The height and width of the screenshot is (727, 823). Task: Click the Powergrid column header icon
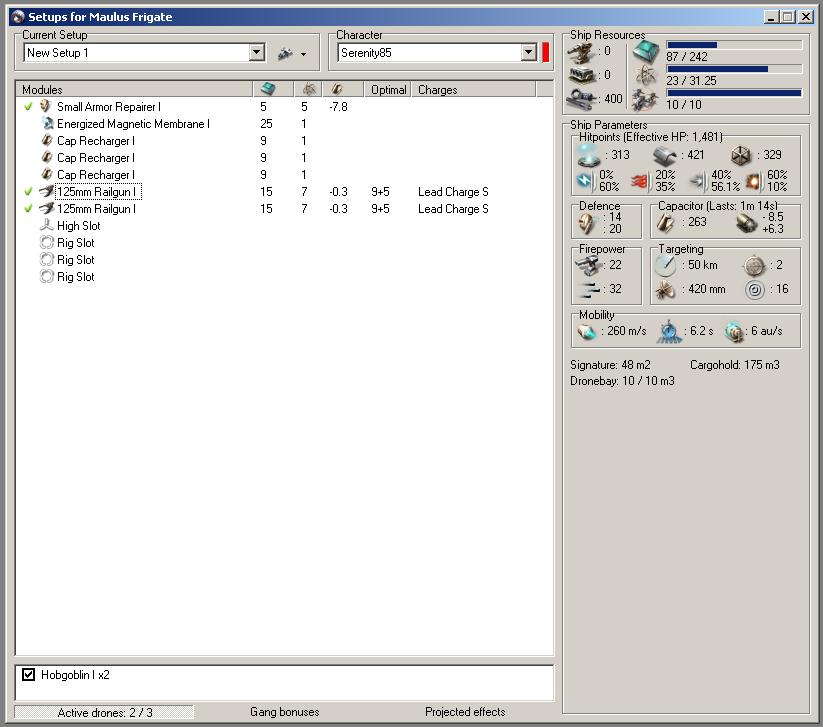pos(309,89)
